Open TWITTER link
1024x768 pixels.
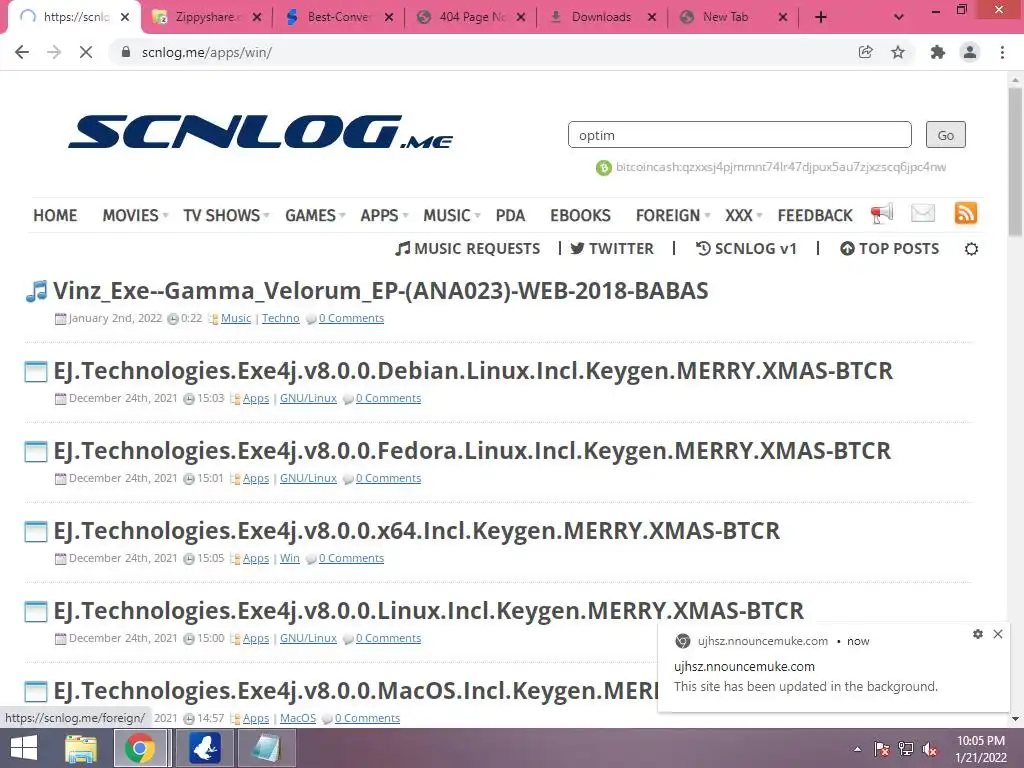[x=612, y=249]
